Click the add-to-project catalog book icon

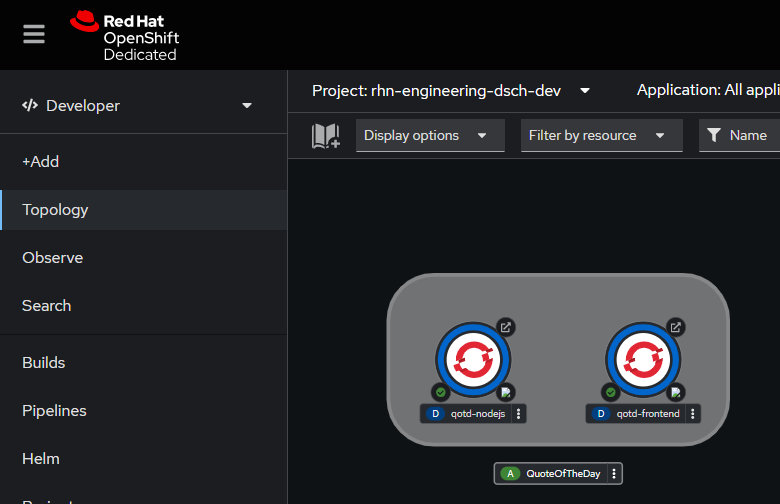tap(326, 136)
